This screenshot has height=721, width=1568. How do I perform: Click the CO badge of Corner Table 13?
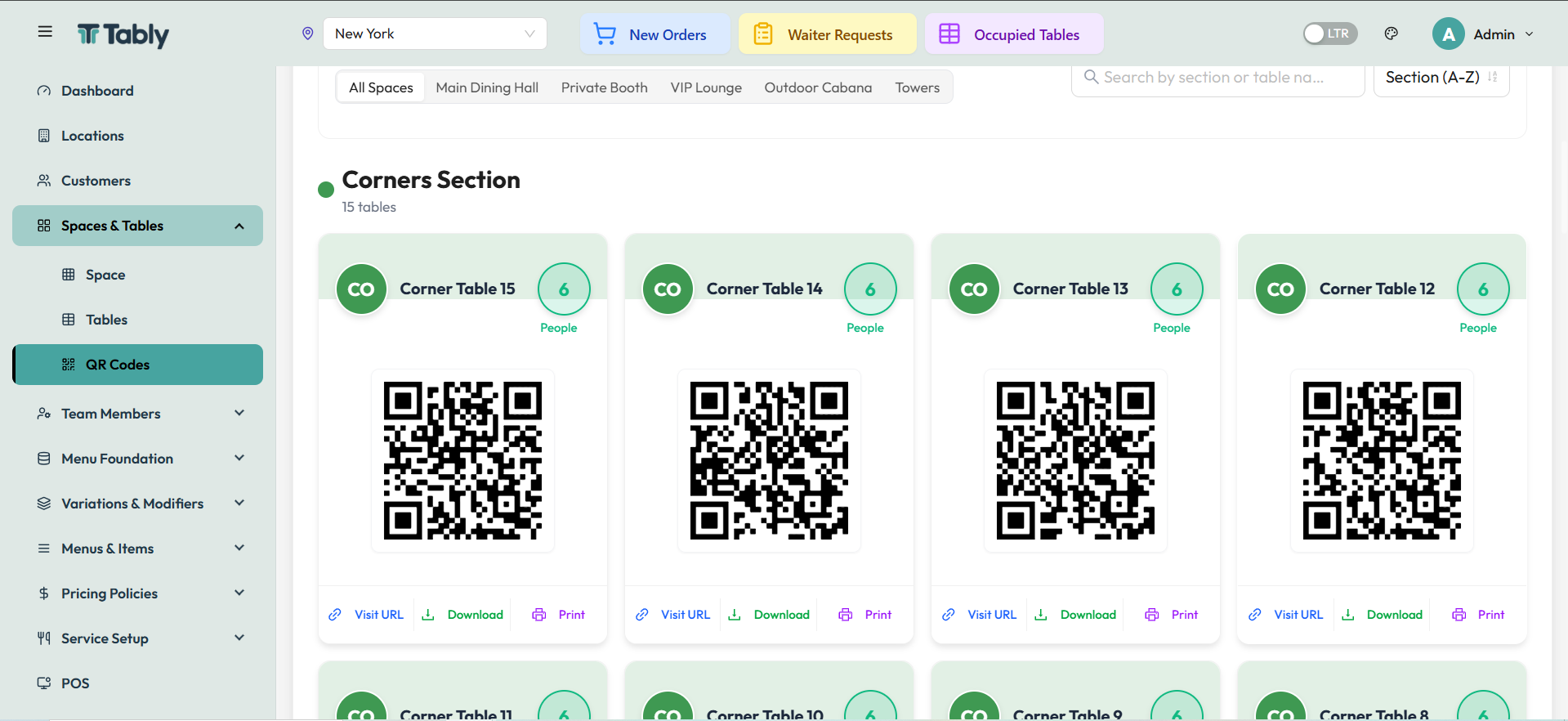click(974, 289)
